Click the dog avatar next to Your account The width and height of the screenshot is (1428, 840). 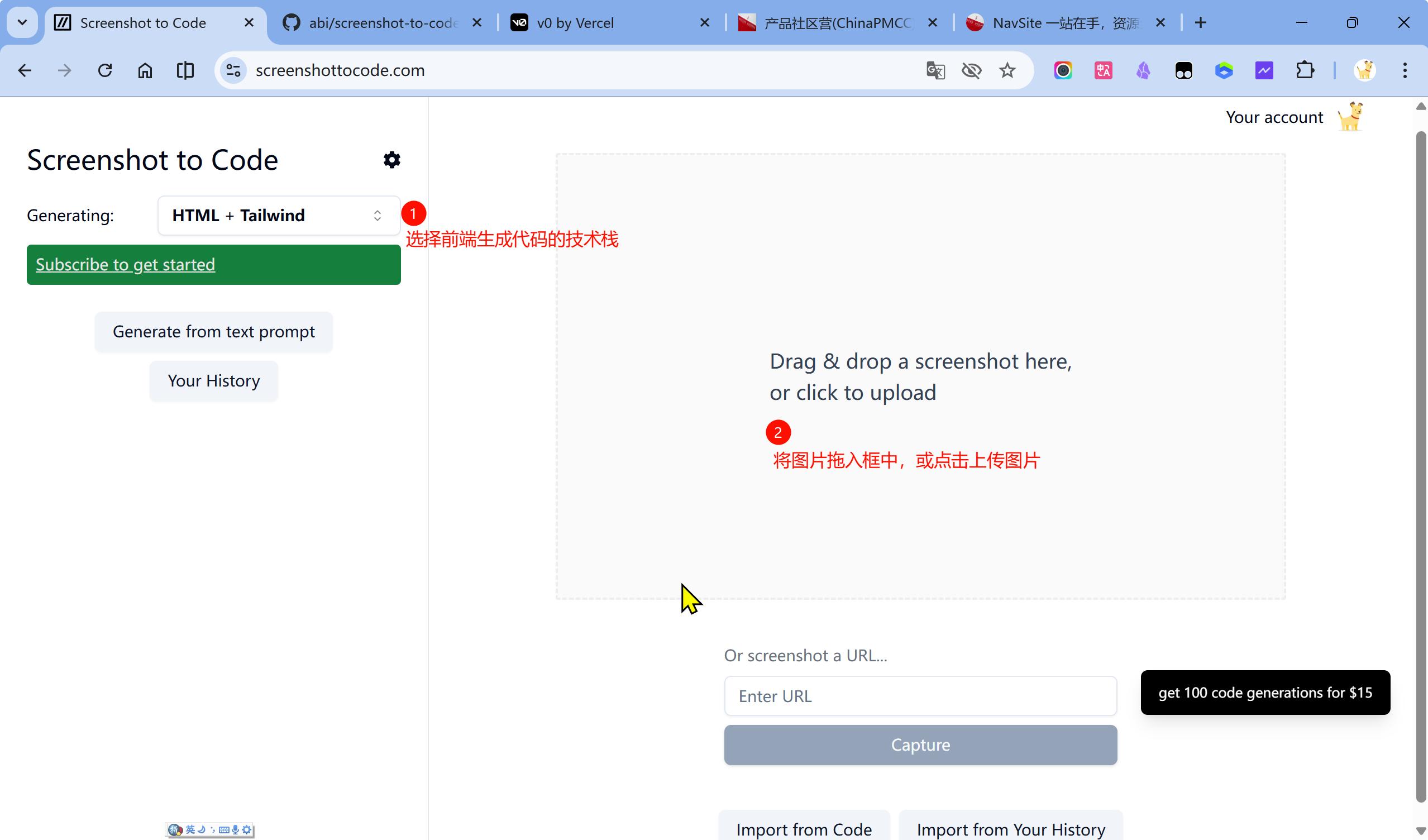pyautogui.click(x=1350, y=117)
